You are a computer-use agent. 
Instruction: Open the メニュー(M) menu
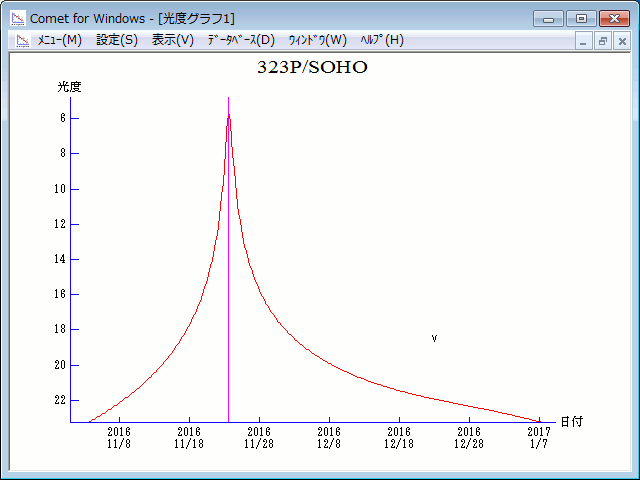[59, 40]
